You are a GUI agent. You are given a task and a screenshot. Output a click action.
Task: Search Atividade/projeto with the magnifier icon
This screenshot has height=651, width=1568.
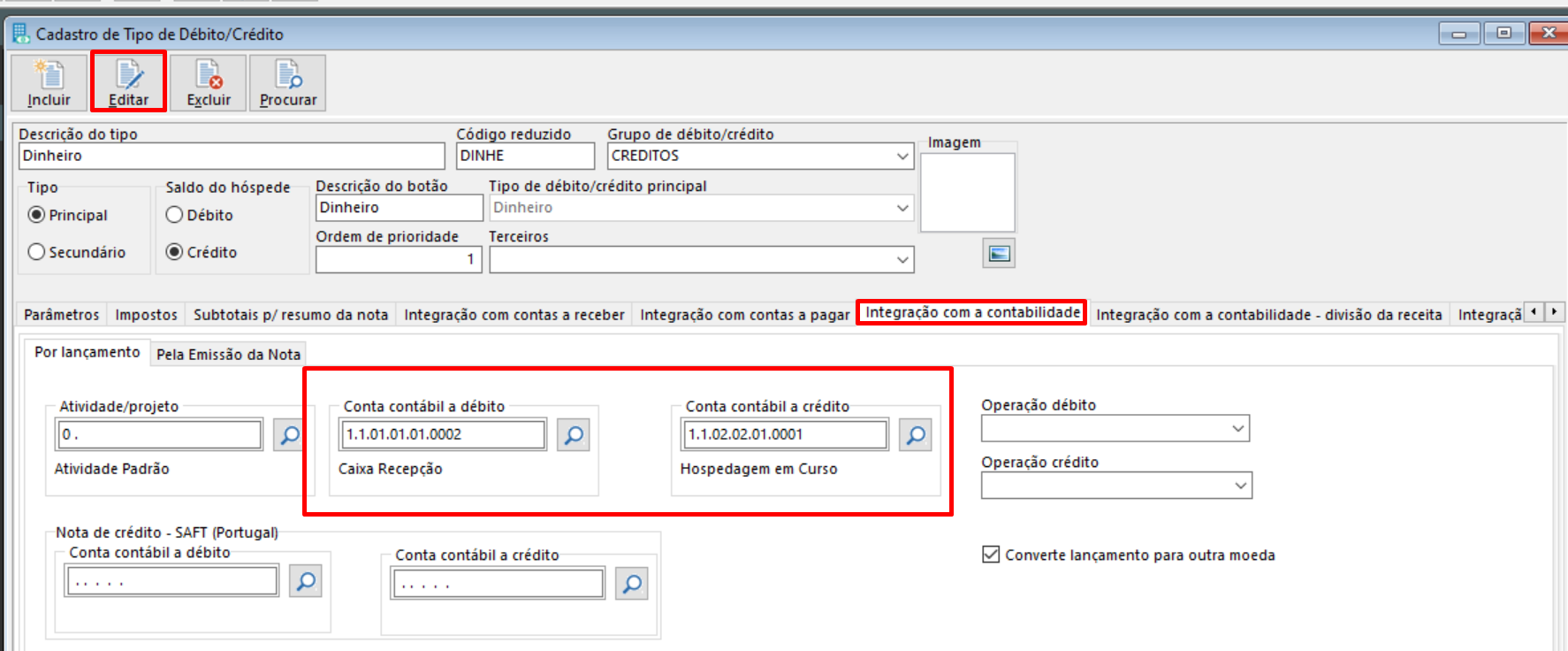click(x=289, y=435)
